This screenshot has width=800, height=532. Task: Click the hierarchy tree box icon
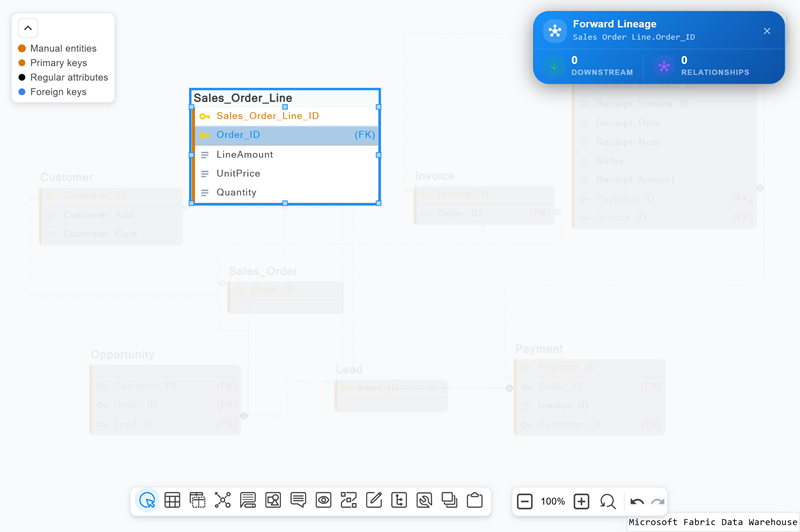399,500
